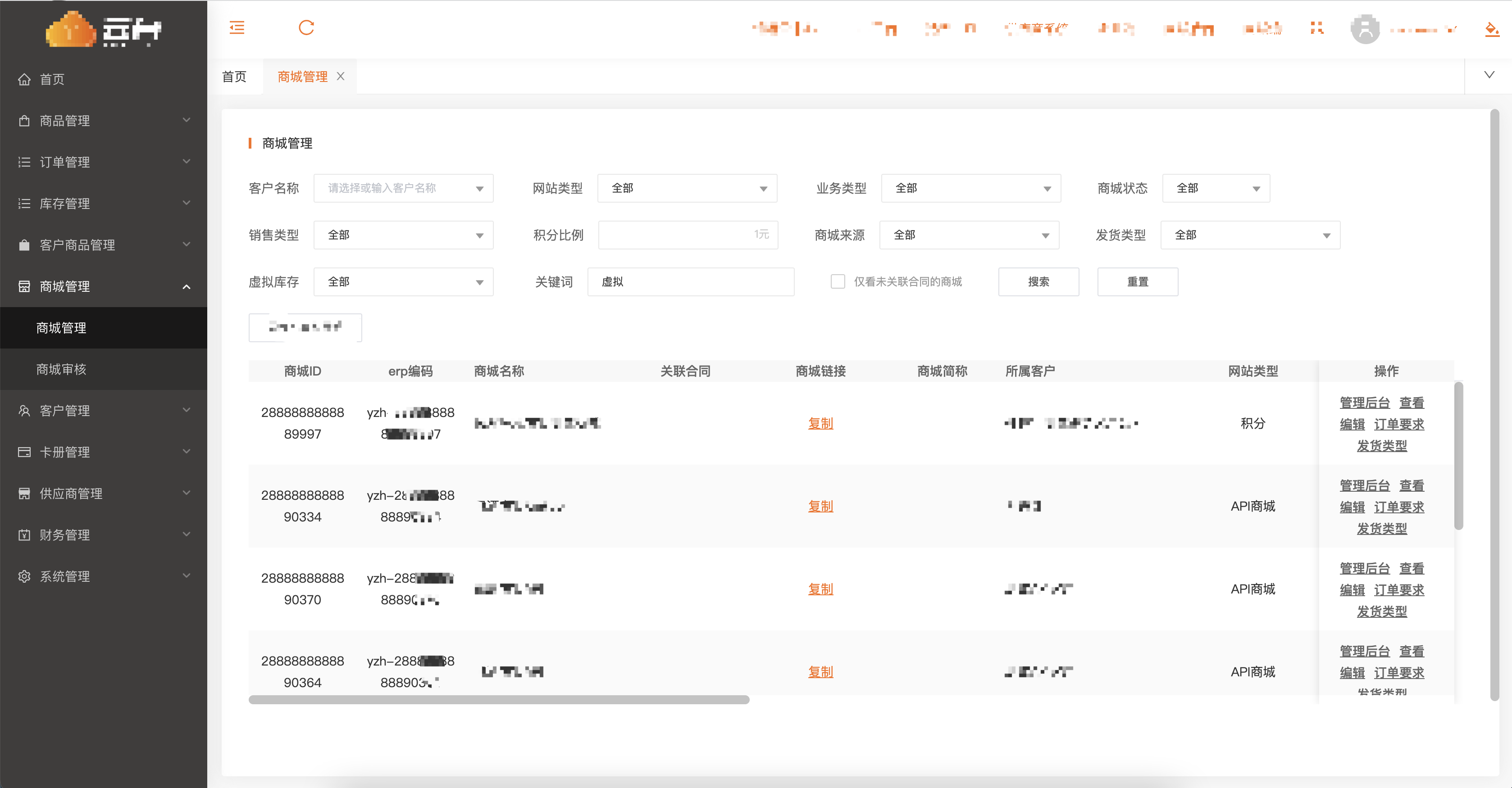Click the 重置 button
The image size is (1512, 788).
click(1138, 281)
